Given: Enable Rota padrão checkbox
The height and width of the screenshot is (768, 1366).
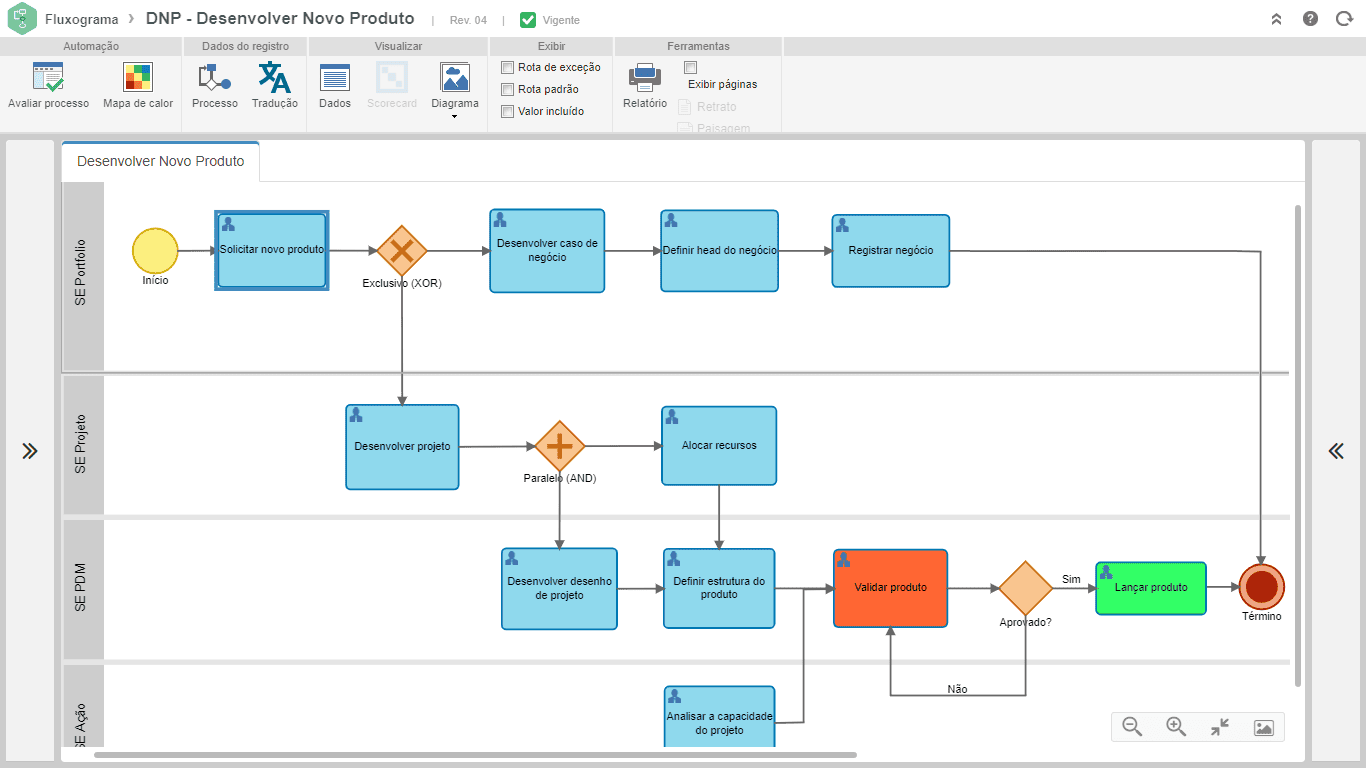Looking at the screenshot, I should (507, 89).
